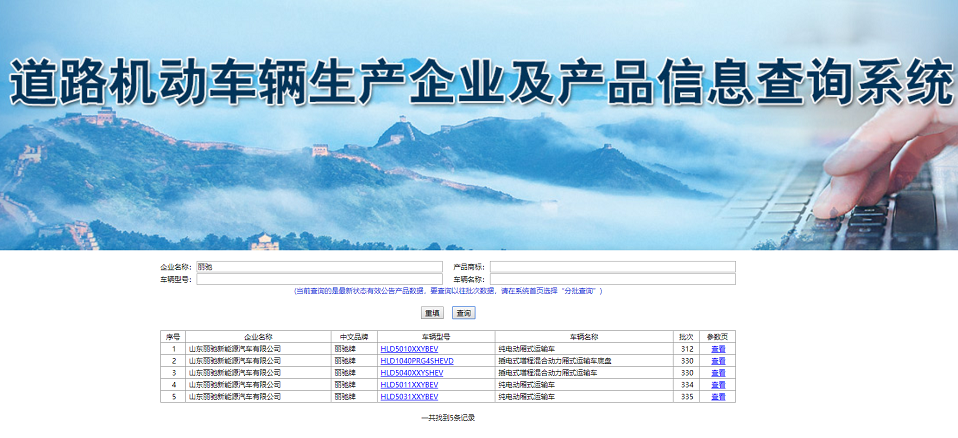Screen dimensions: 958x438
Task: Click batch number 312 cell
Action: [x=687, y=349]
